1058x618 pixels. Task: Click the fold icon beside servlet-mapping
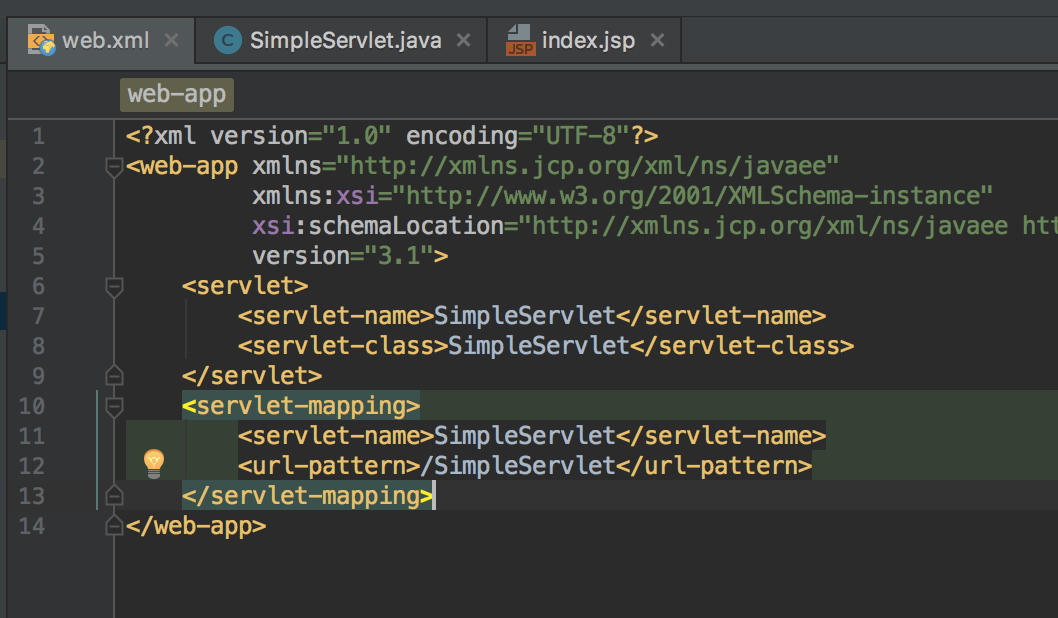pos(113,405)
